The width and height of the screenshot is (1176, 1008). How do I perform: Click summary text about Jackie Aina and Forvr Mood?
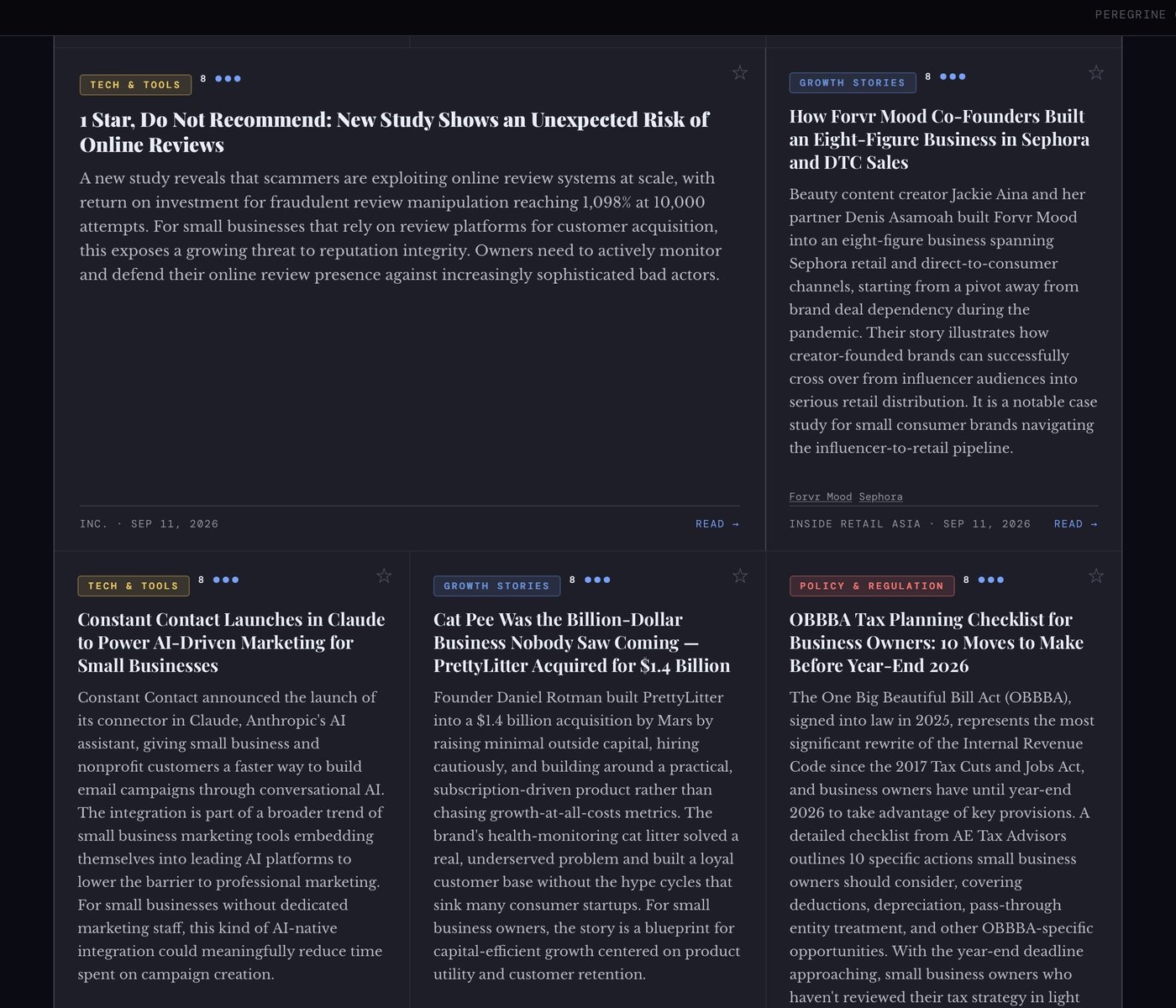tap(943, 321)
